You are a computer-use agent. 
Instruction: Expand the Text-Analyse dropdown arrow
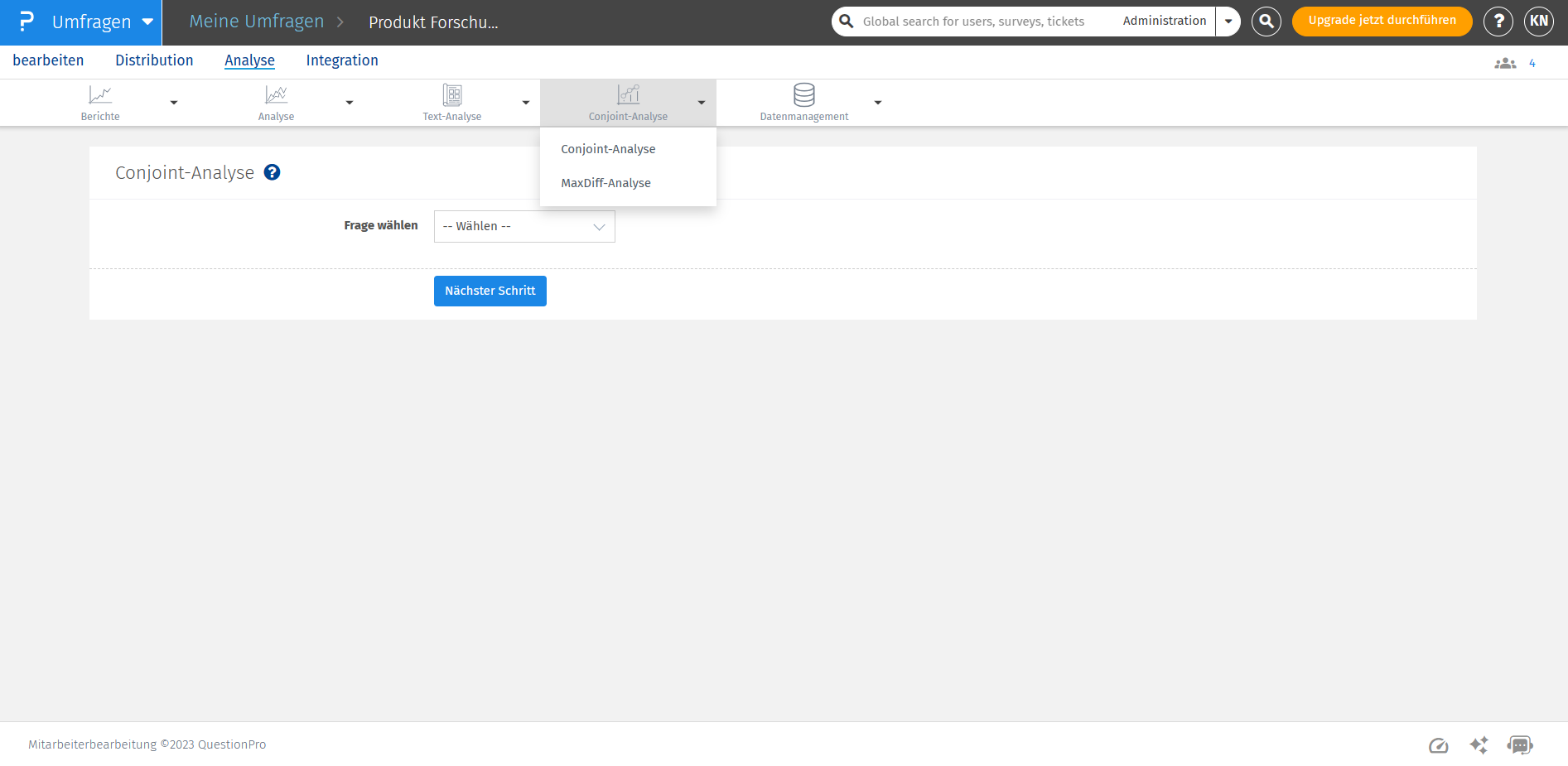point(526,103)
